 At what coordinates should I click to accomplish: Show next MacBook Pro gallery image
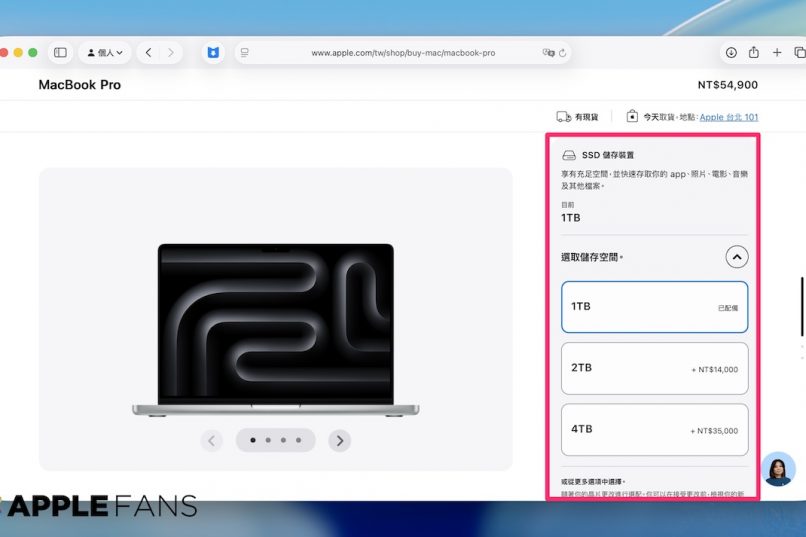tap(340, 440)
